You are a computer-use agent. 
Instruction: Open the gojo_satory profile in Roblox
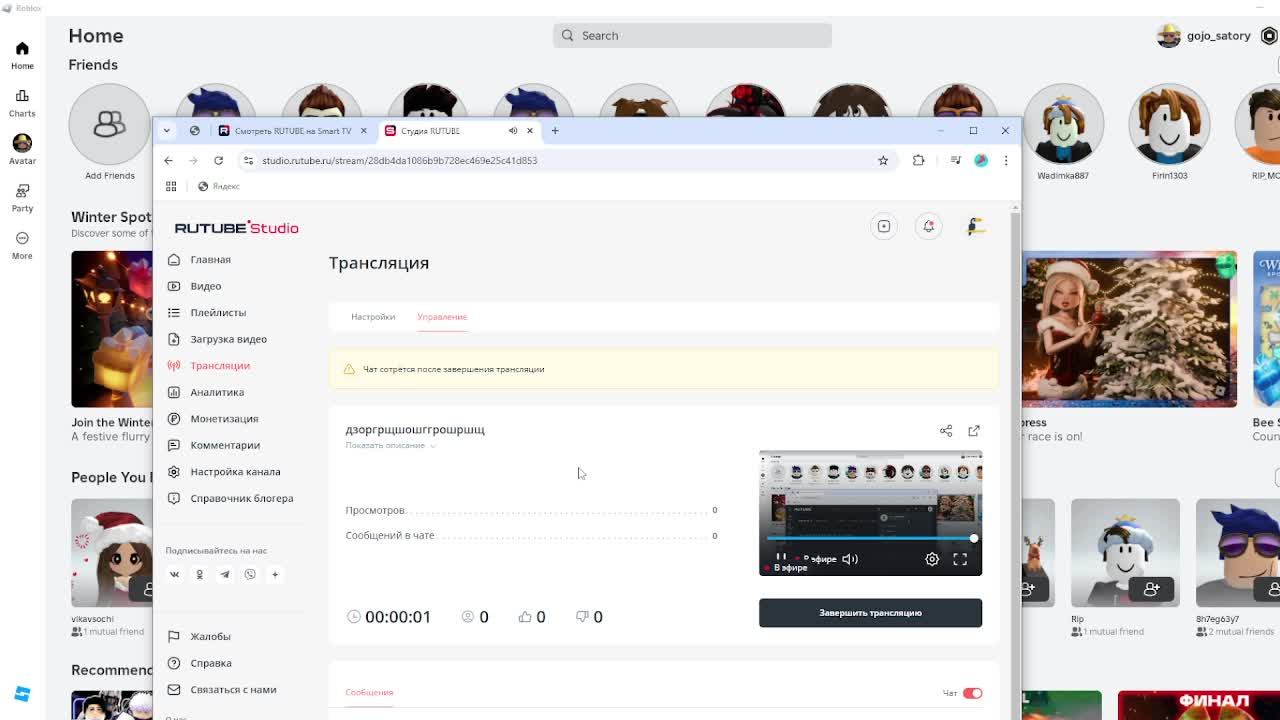pyautogui.click(x=1204, y=35)
